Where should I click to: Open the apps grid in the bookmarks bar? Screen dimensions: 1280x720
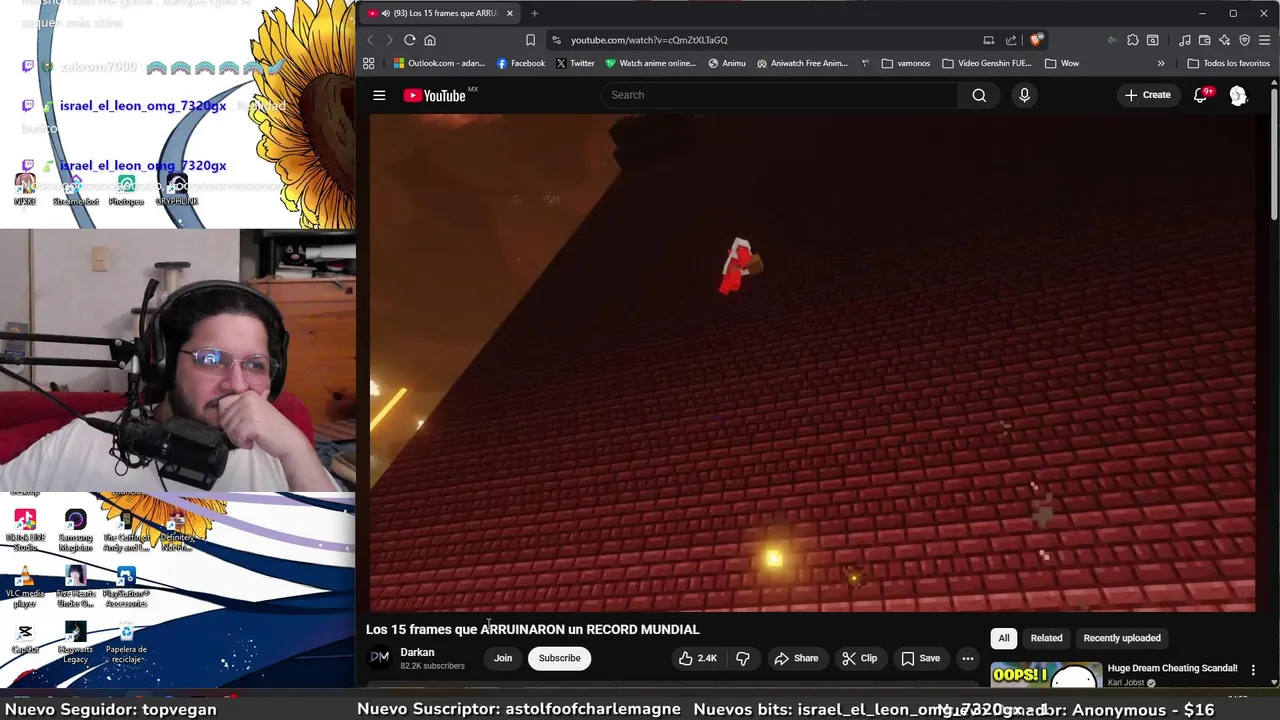[368, 63]
